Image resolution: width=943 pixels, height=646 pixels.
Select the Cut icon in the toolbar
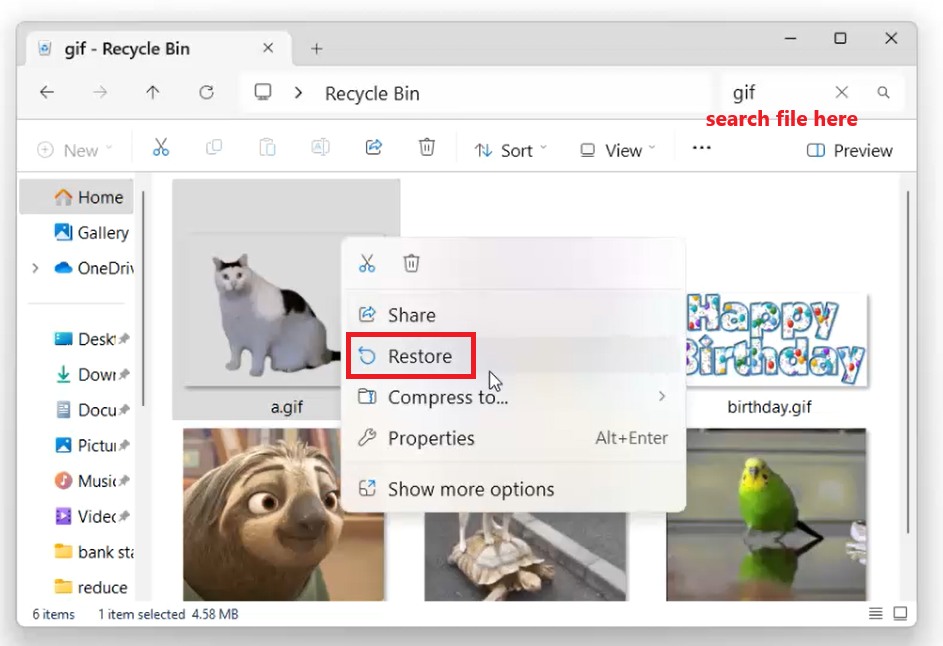click(x=161, y=147)
